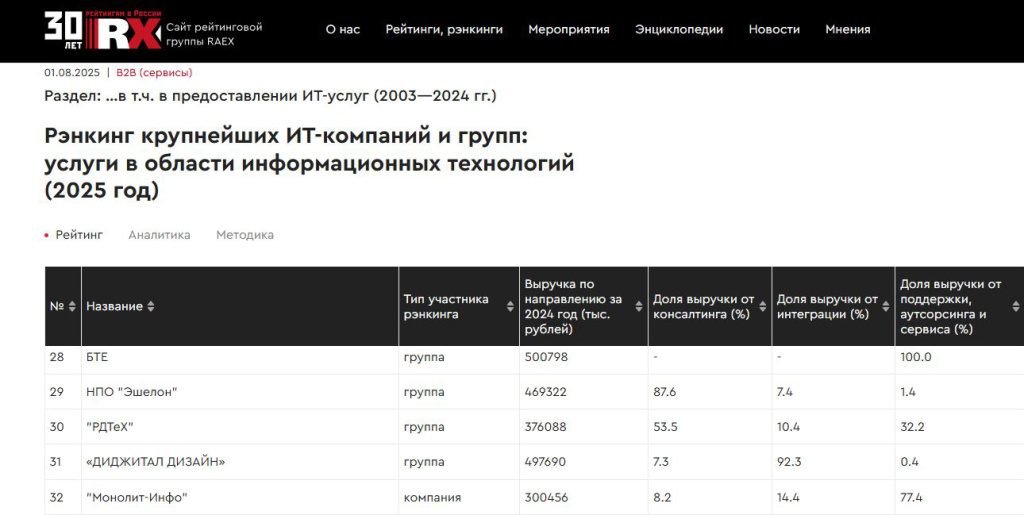Viewport: 1024px width, 515px height.
Task: Sort by Доля выручки от интеграции arrows
Action: [886, 306]
